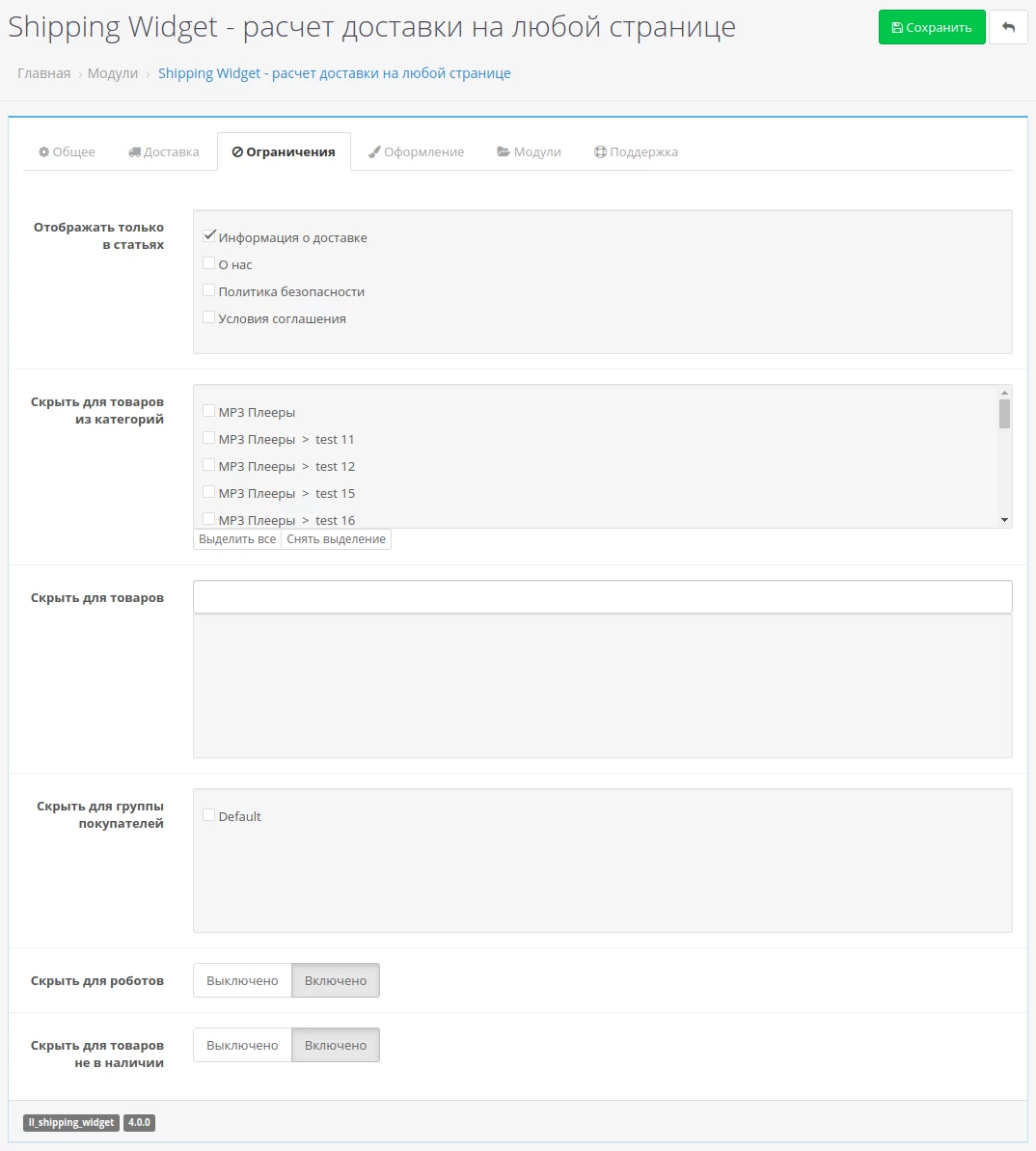
Task: Set out-of-stock hiding to Включено
Action: (336, 1045)
